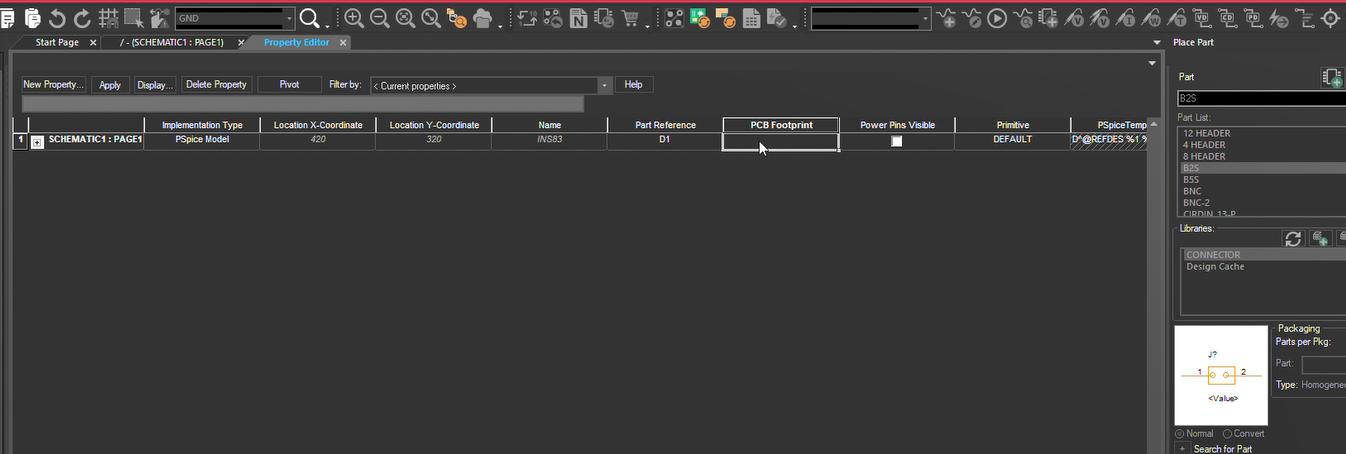Click the Create Netlist icon
1346x454 pixels.
tap(578, 18)
